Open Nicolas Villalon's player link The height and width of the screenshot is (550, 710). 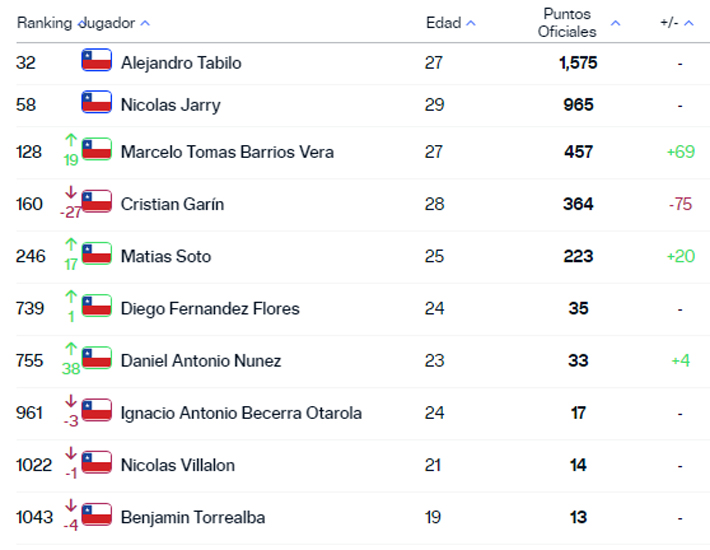(178, 465)
